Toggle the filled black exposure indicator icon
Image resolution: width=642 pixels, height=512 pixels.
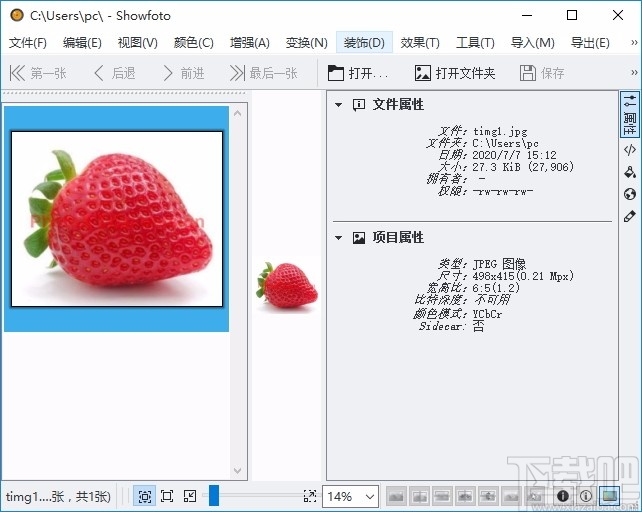[563, 496]
